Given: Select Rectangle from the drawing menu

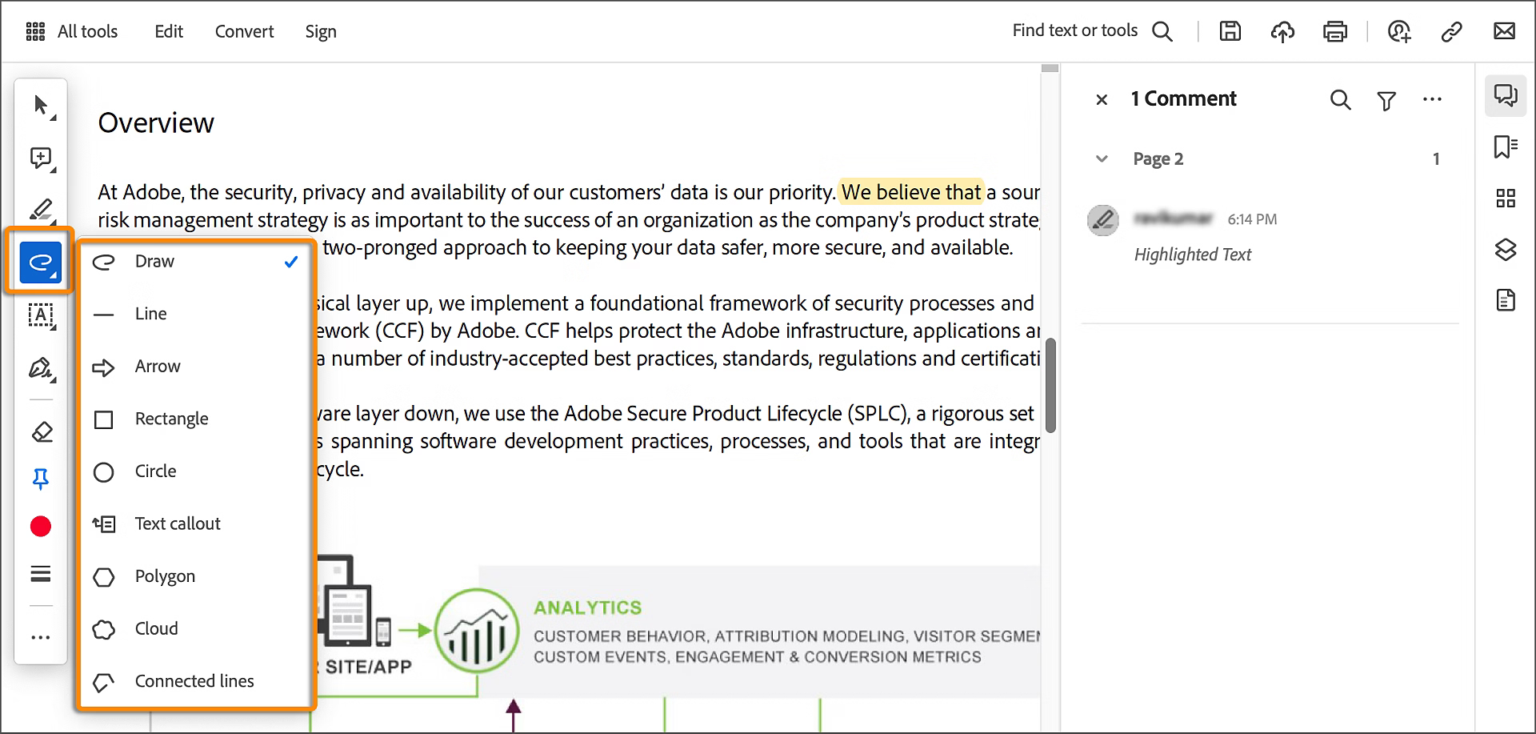Looking at the screenshot, I should (x=172, y=419).
